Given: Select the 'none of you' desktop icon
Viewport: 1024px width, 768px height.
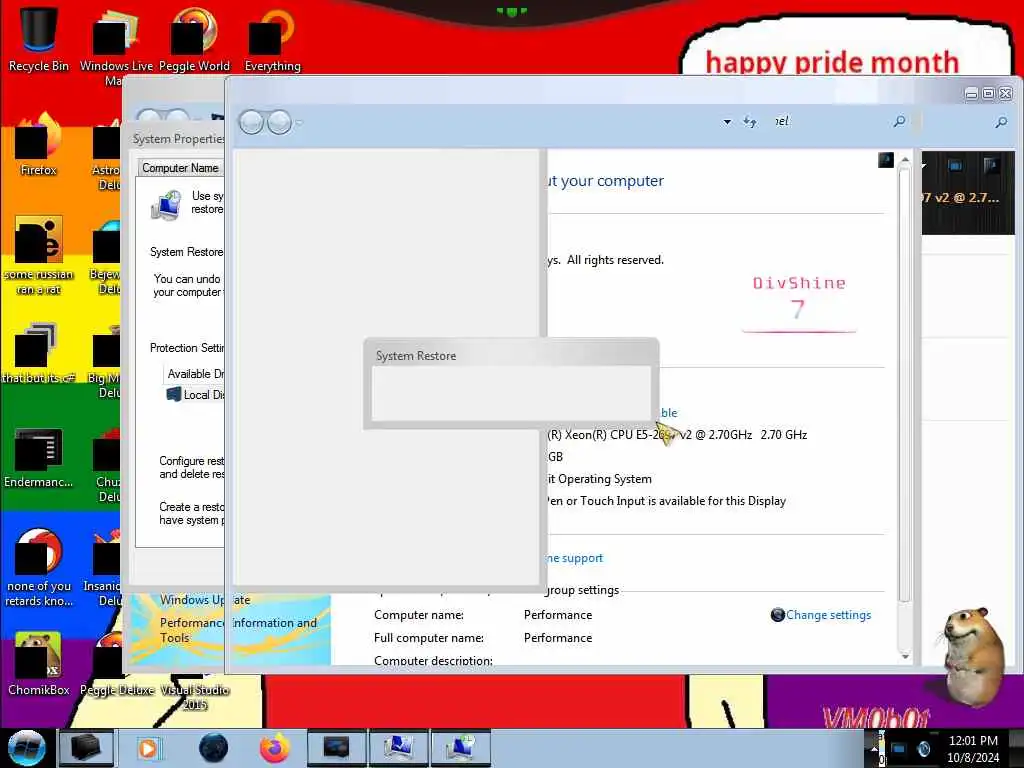Looking at the screenshot, I should [x=39, y=567].
